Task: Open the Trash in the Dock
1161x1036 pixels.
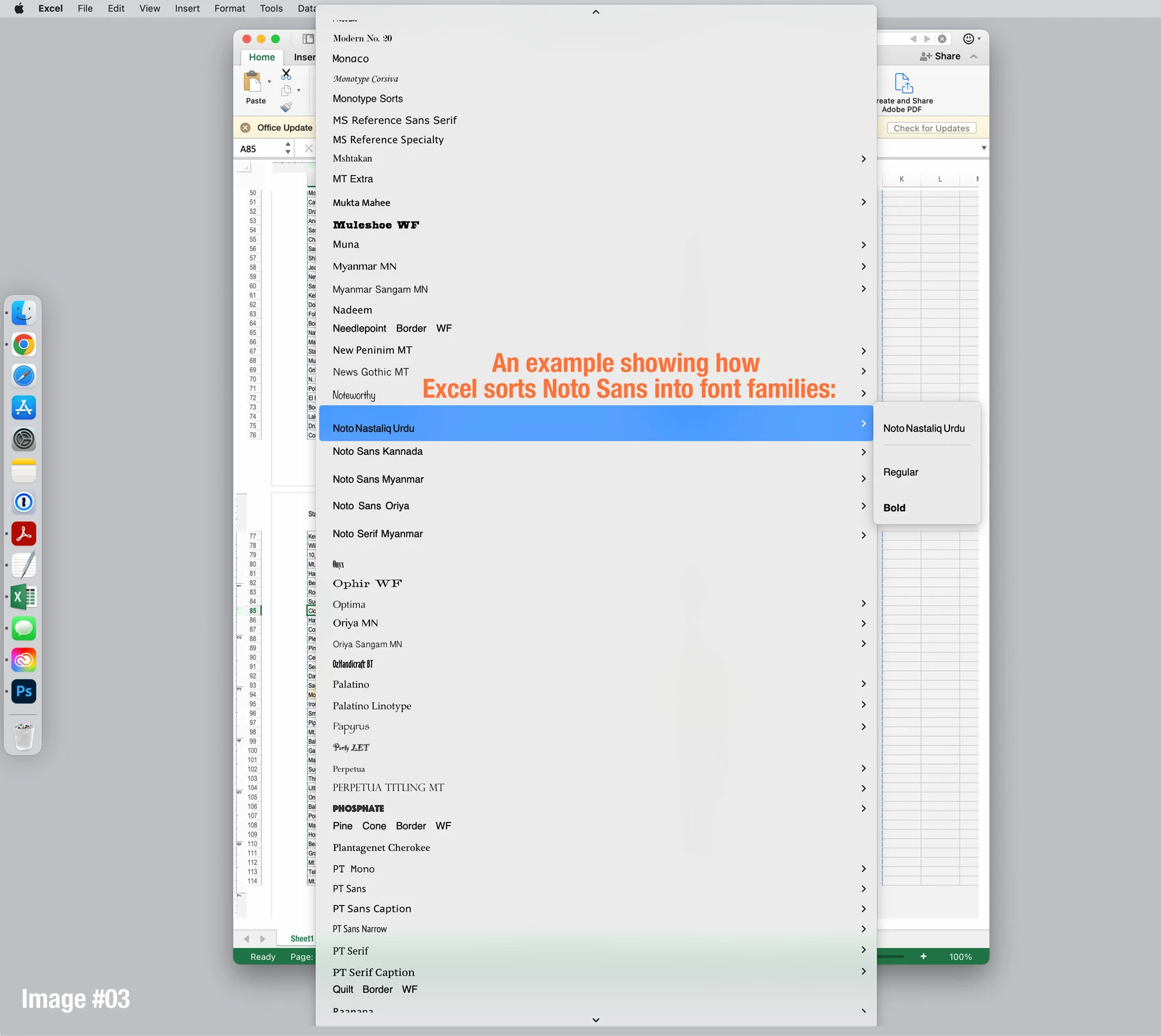Action: (24, 736)
